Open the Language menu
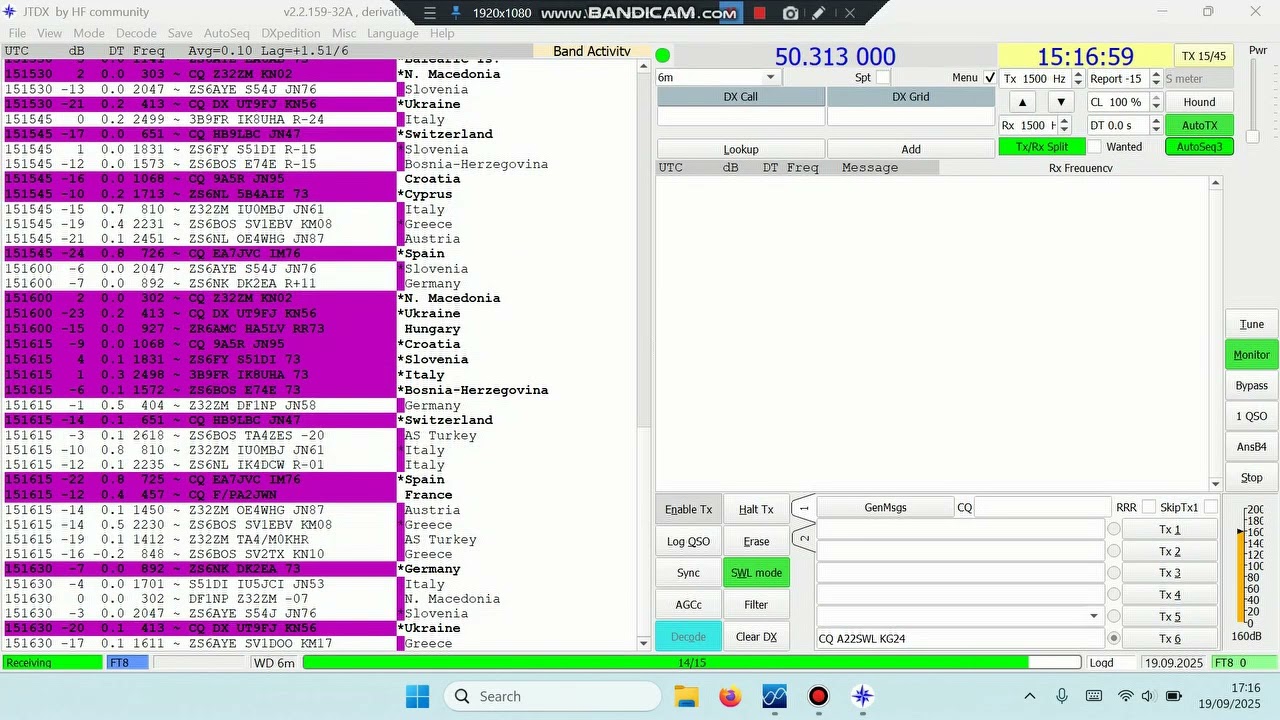This screenshot has width=1280, height=720. point(393,33)
